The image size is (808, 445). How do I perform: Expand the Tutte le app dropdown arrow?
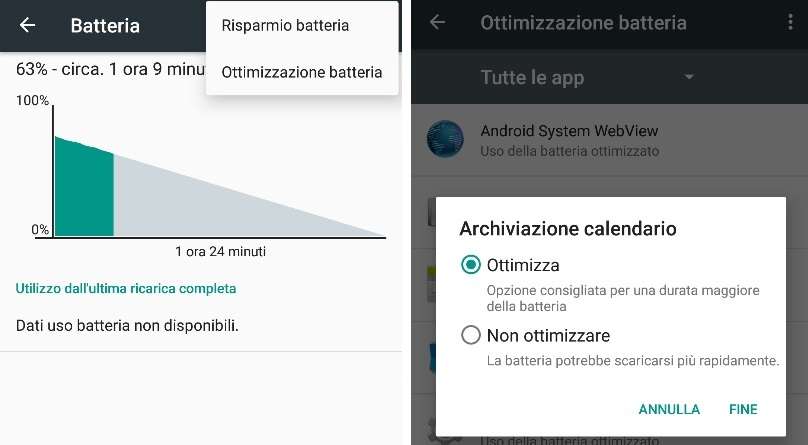pos(689,77)
